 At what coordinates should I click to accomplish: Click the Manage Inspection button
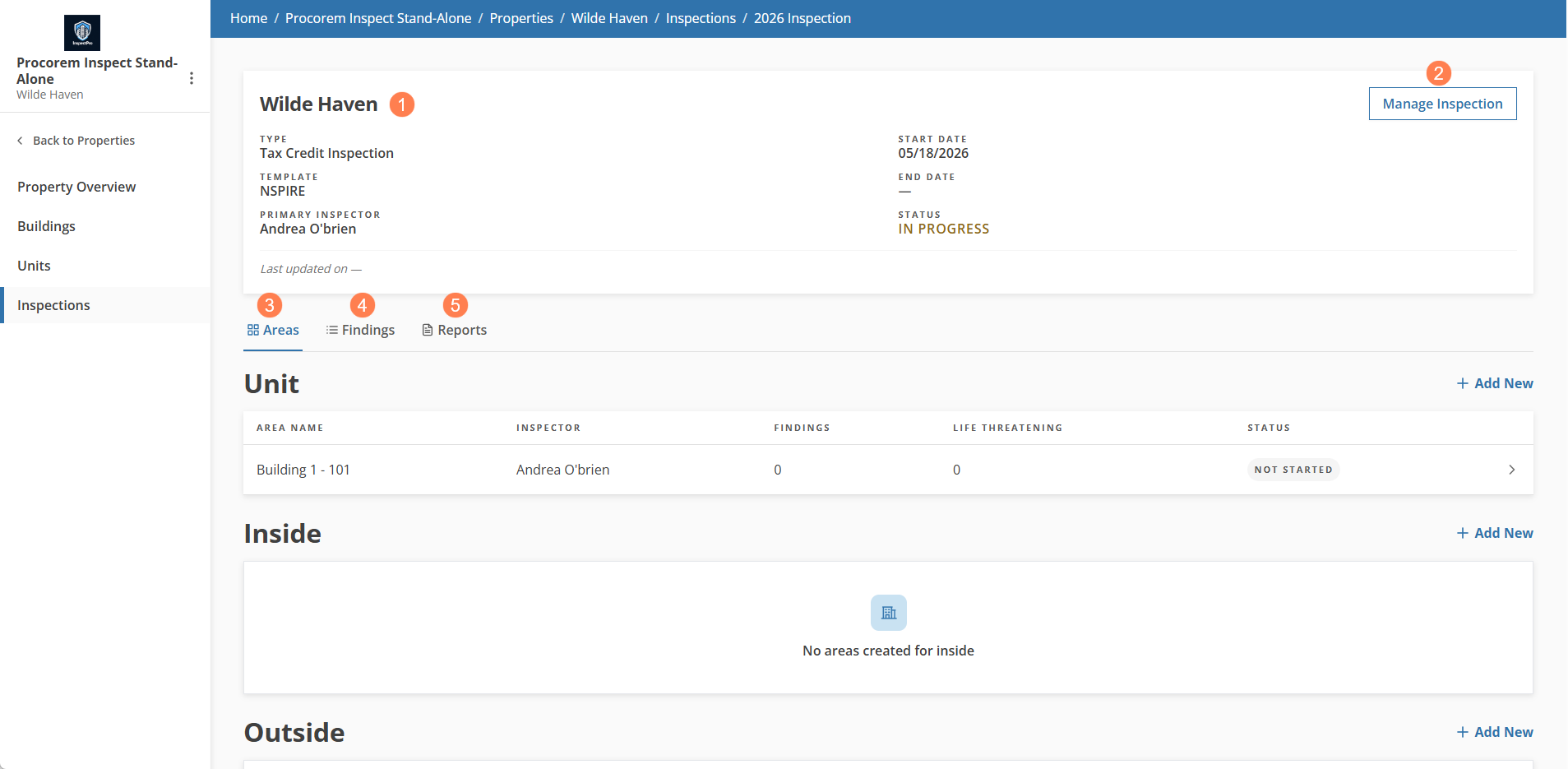click(1443, 104)
